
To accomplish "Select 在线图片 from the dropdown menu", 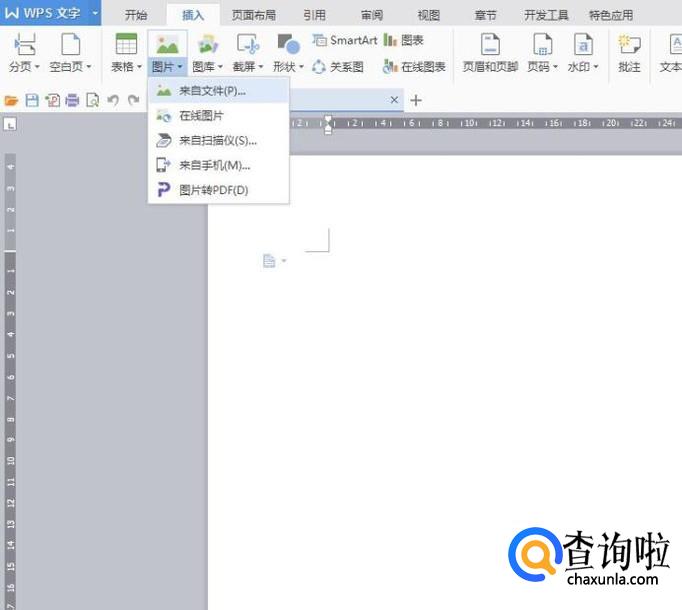I will pos(201,116).
